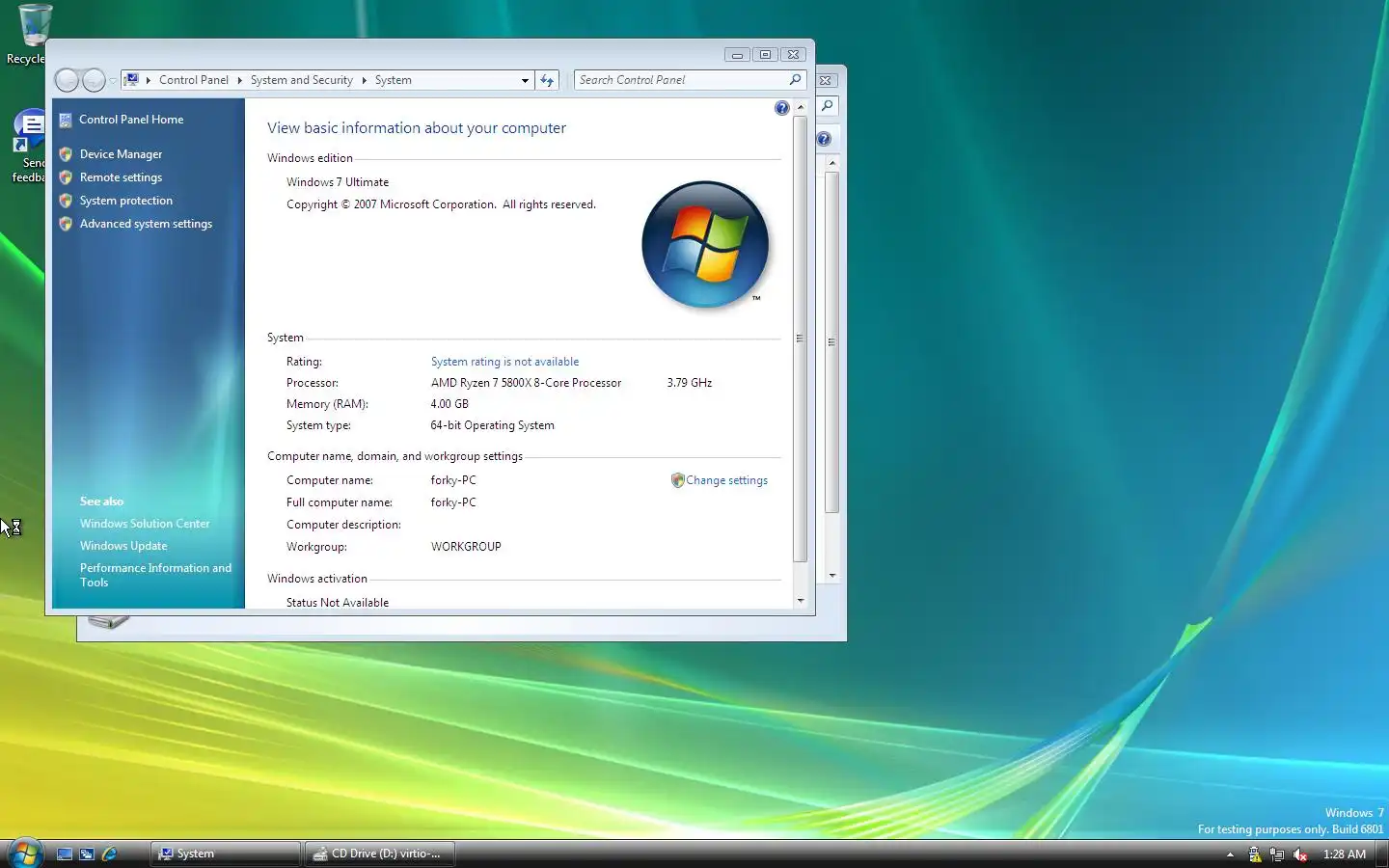Image resolution: width=1389 pixels, height=868 pixels.
Task: Open 'System rating is not available' link
Action: tap(504, 362)
